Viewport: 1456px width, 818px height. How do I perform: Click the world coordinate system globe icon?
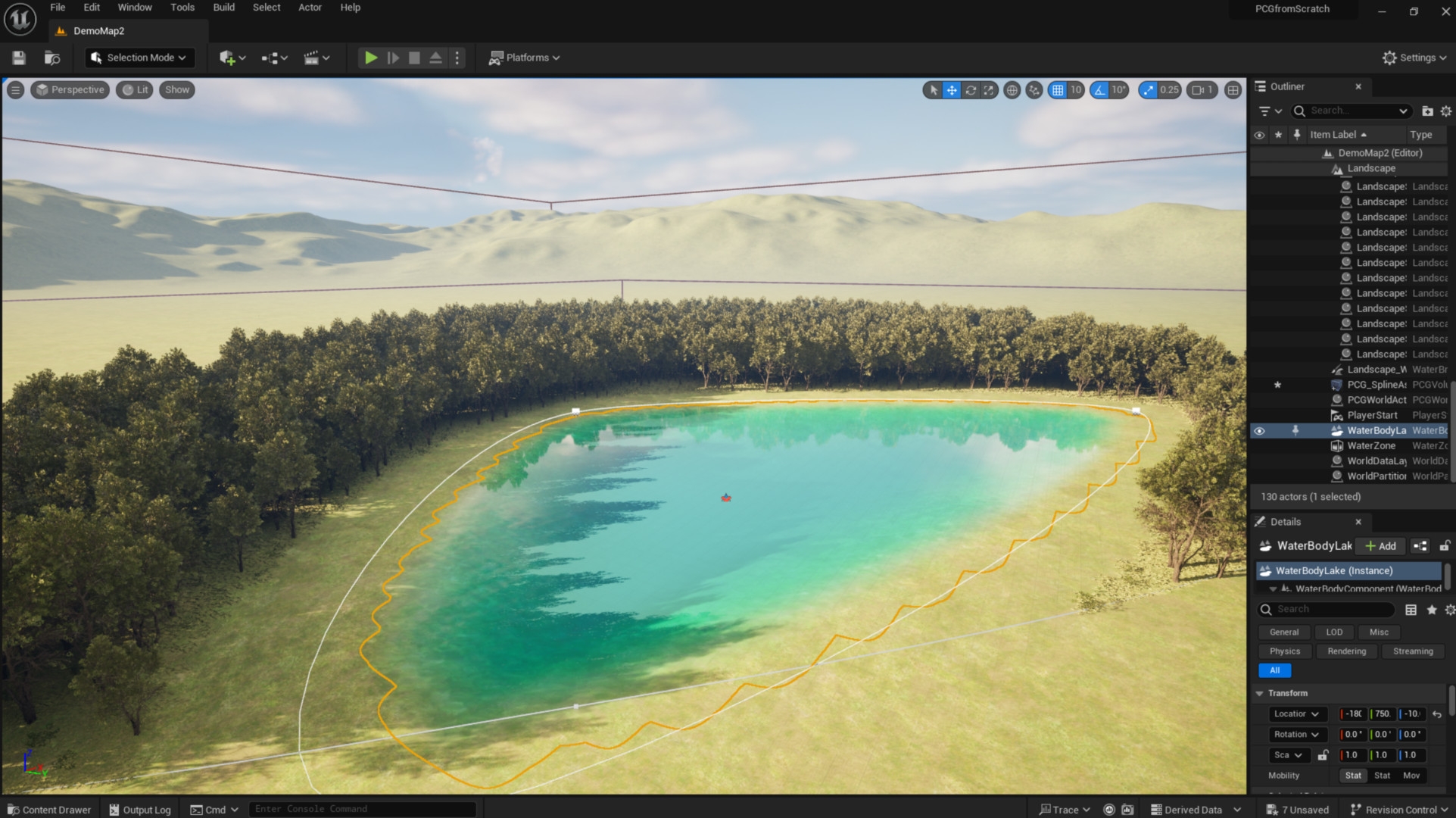[1012, 90]
